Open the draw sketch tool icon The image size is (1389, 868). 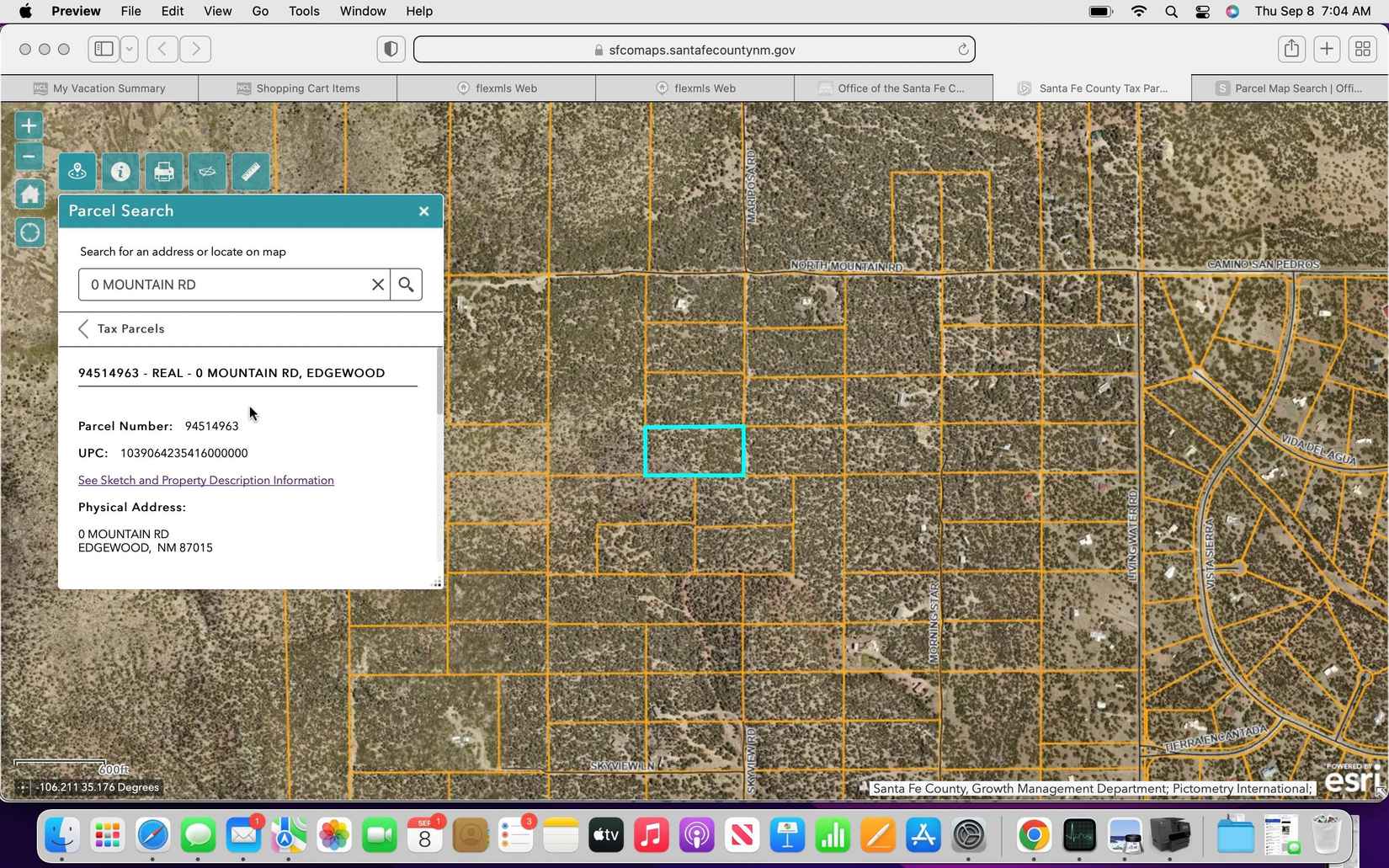pos(207,172)
